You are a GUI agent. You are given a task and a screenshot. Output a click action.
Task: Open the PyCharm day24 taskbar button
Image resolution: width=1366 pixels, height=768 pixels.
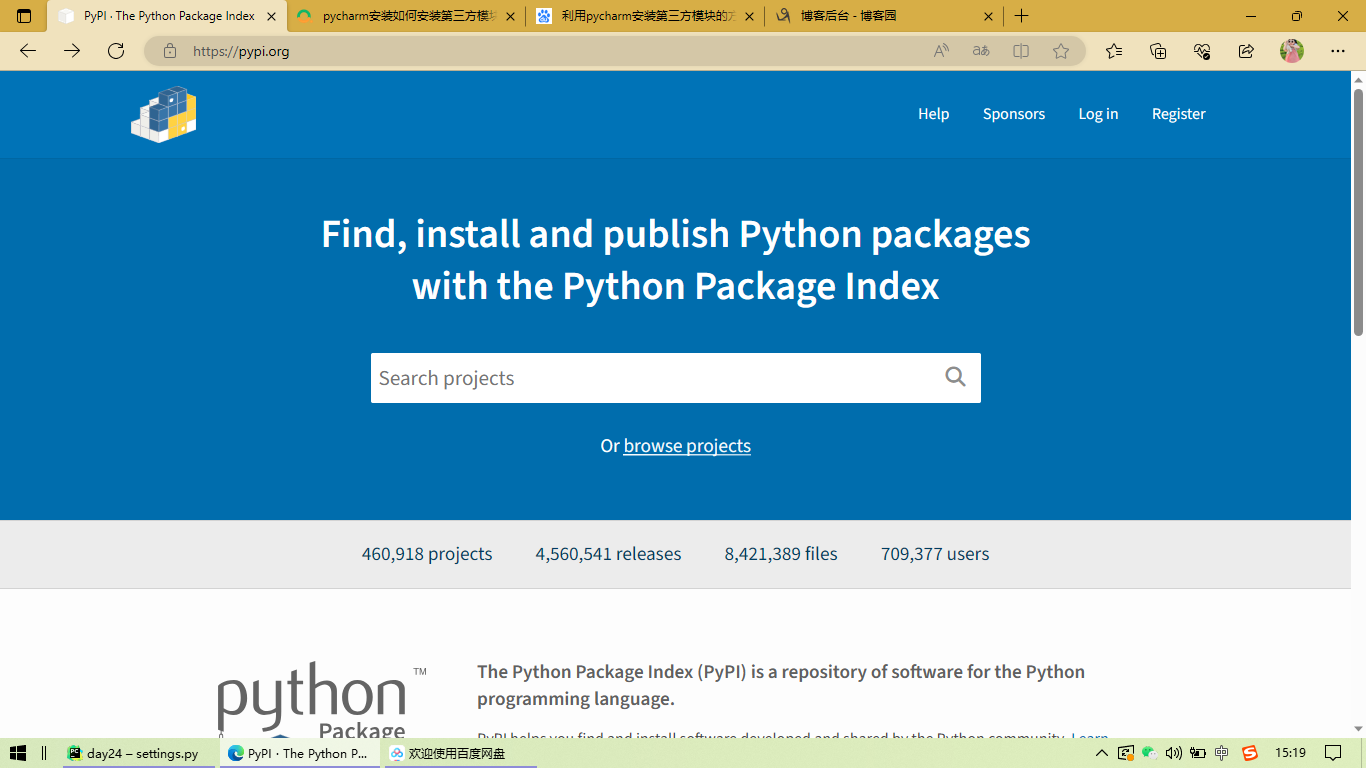point(140,753)
